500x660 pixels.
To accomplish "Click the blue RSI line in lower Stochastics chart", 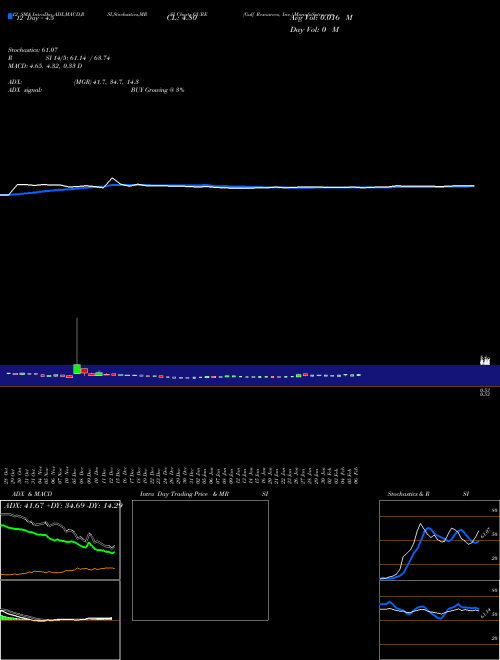I will tap(429, 609).
